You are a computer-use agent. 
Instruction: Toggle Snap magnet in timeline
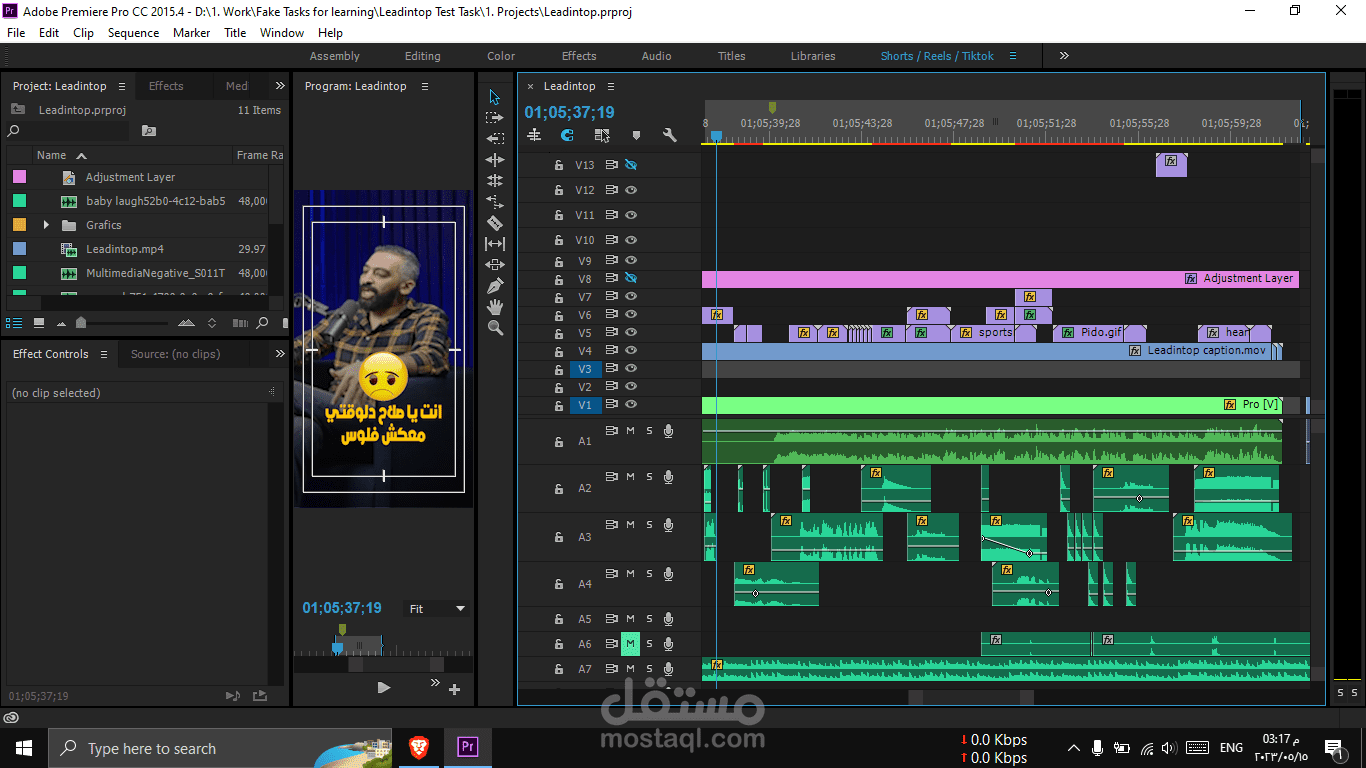tap(567, 135)
